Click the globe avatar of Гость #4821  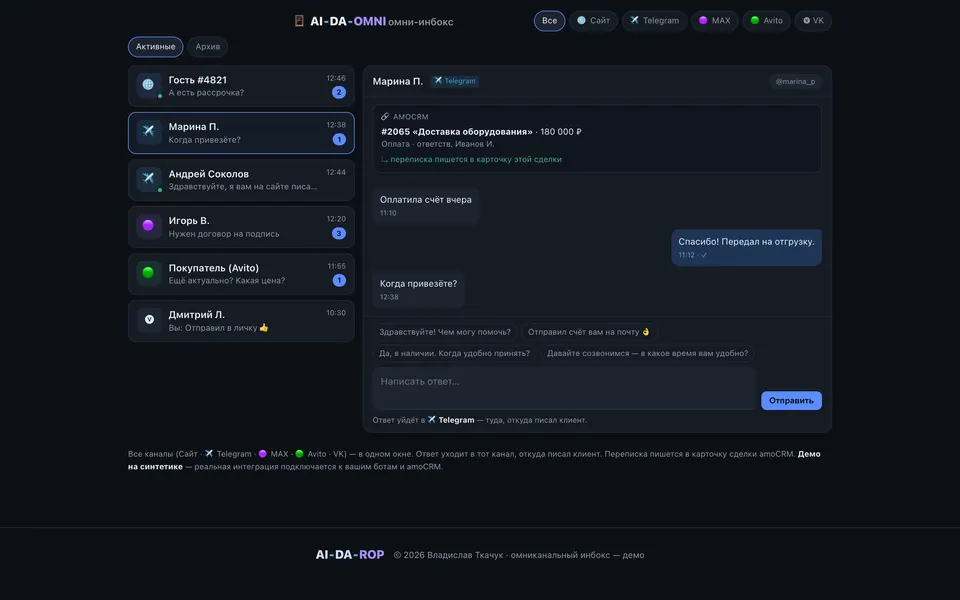tap(149, 85)
